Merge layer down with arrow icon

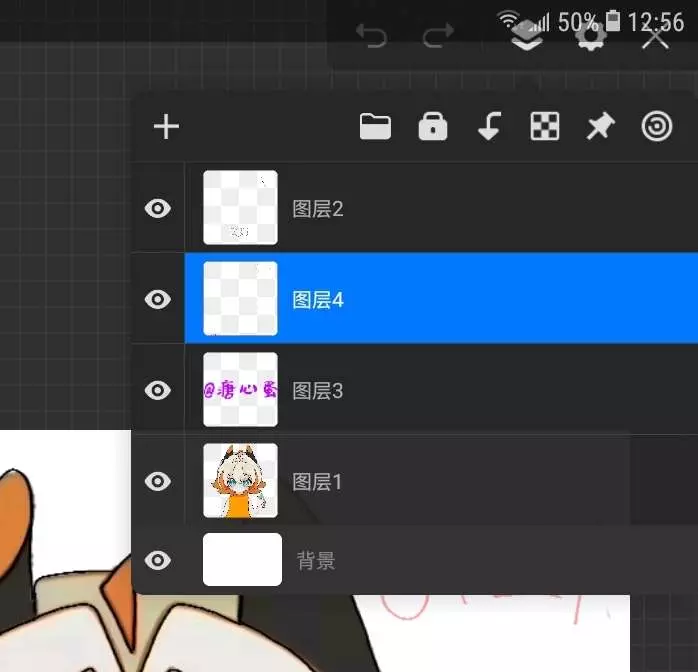click(489, 127)
